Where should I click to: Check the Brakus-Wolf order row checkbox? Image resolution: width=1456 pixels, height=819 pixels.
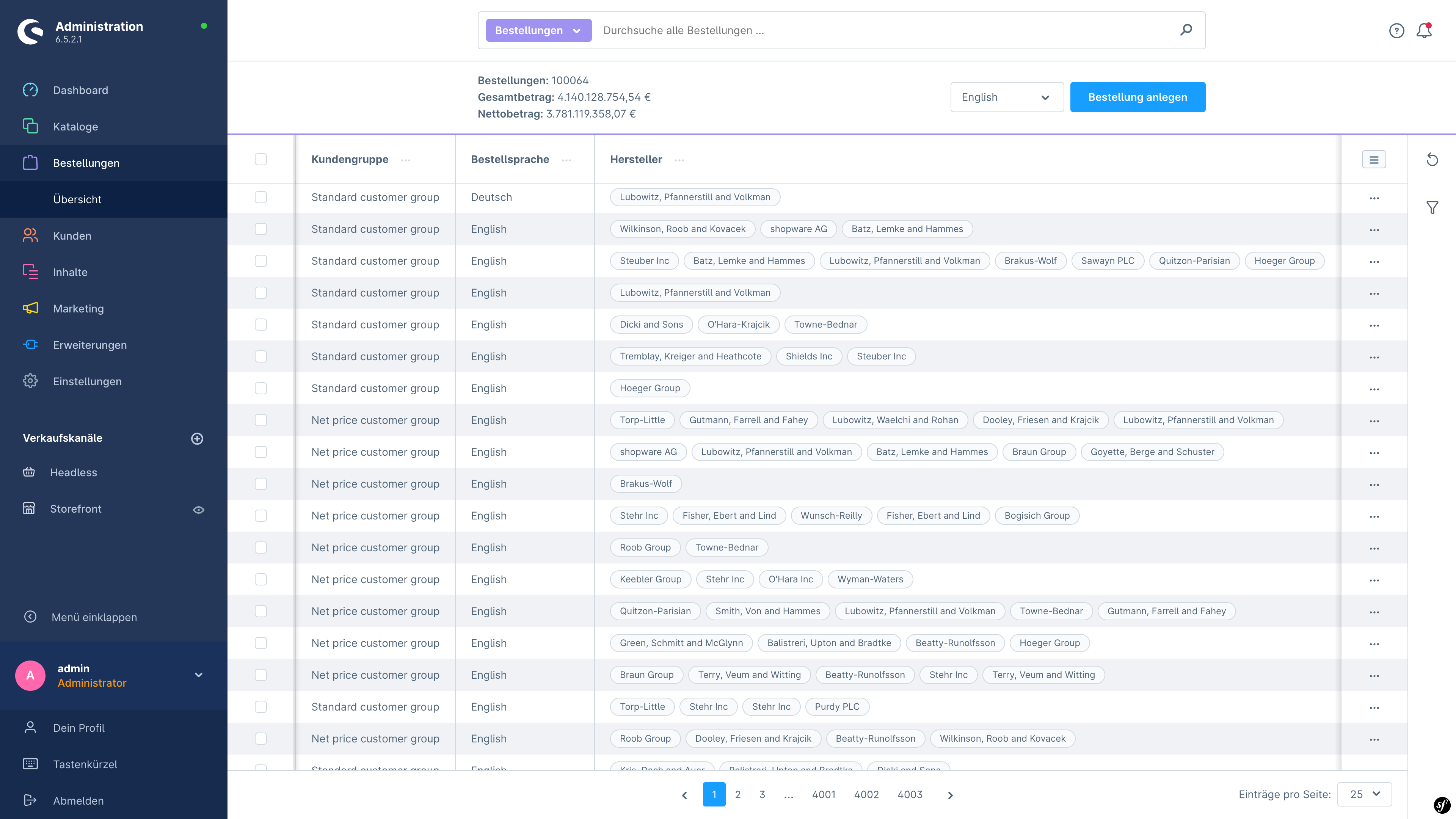coord(260,484)
